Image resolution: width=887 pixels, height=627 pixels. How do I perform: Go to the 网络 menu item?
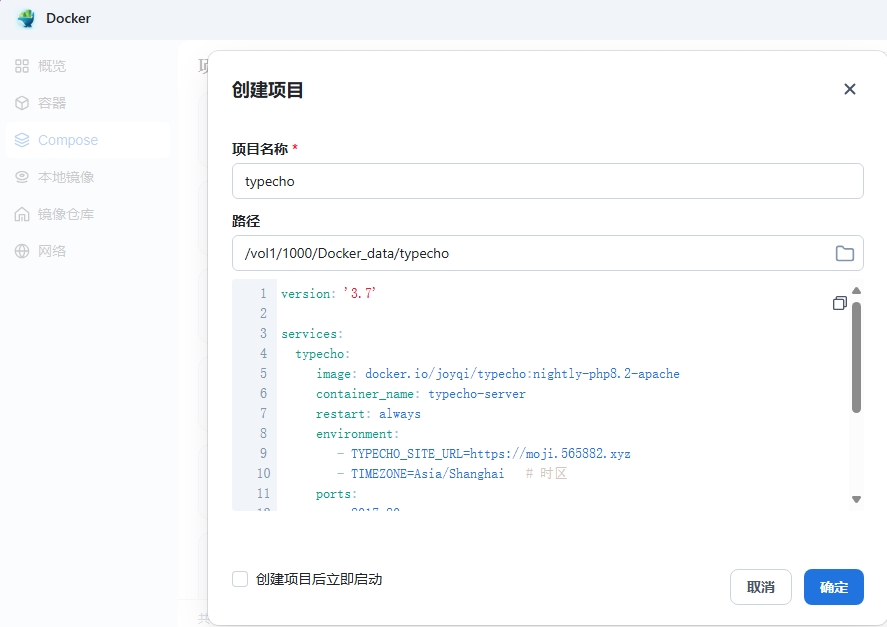pyautogui.click(x=52, y=251)
